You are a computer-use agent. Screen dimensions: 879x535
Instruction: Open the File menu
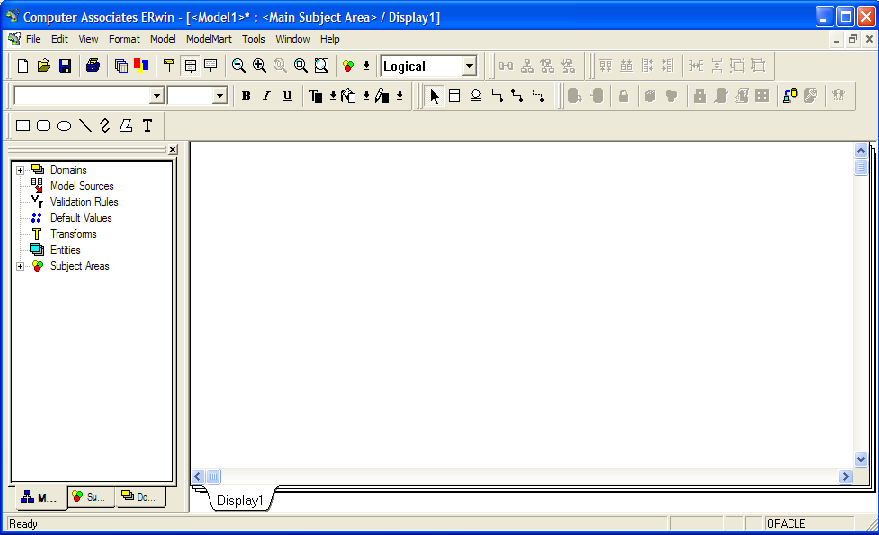[x=33, y=39]
